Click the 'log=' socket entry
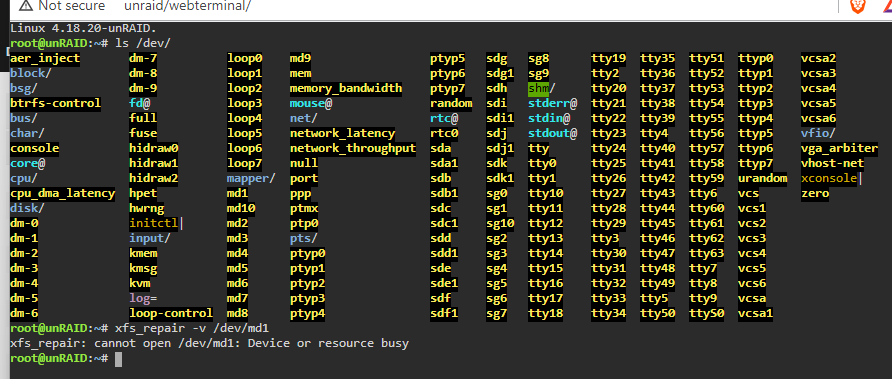This screenshot has height=379, width=892. click(x=143, y=298)
